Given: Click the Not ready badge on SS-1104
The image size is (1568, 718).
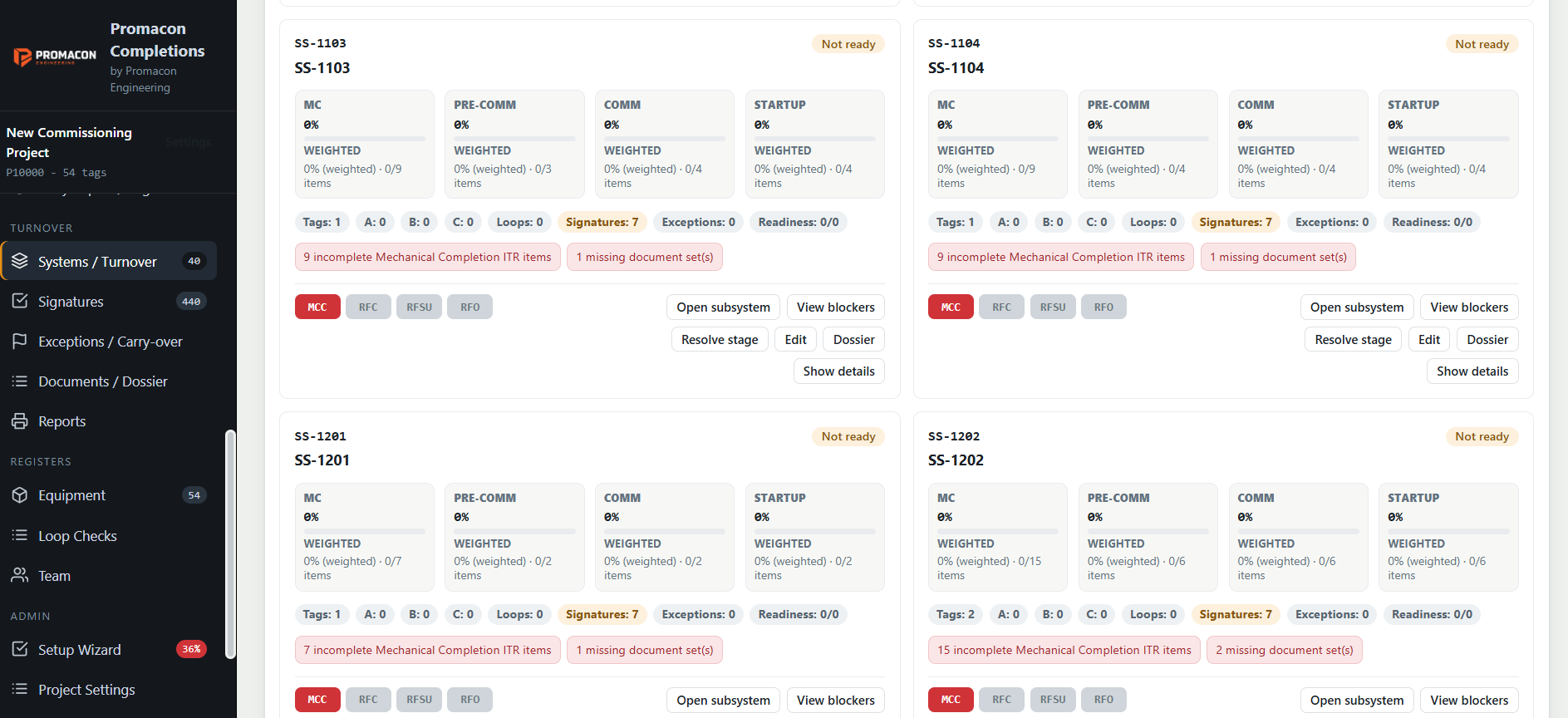Looking at the screenshot, I should (1482, 44).
